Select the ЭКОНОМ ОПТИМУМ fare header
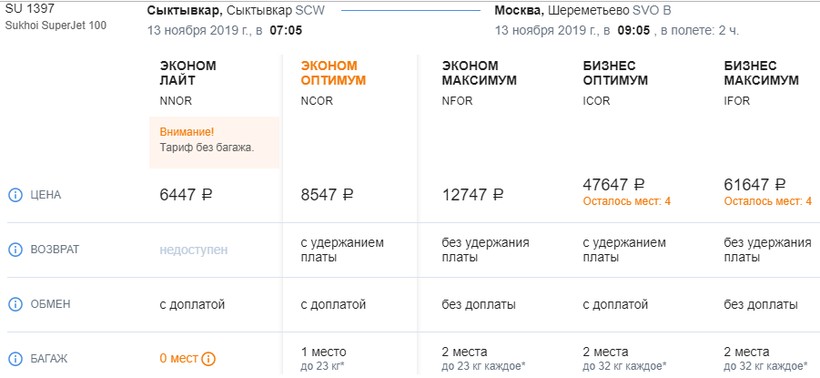 pyautogui.click(x=333, y=73)
